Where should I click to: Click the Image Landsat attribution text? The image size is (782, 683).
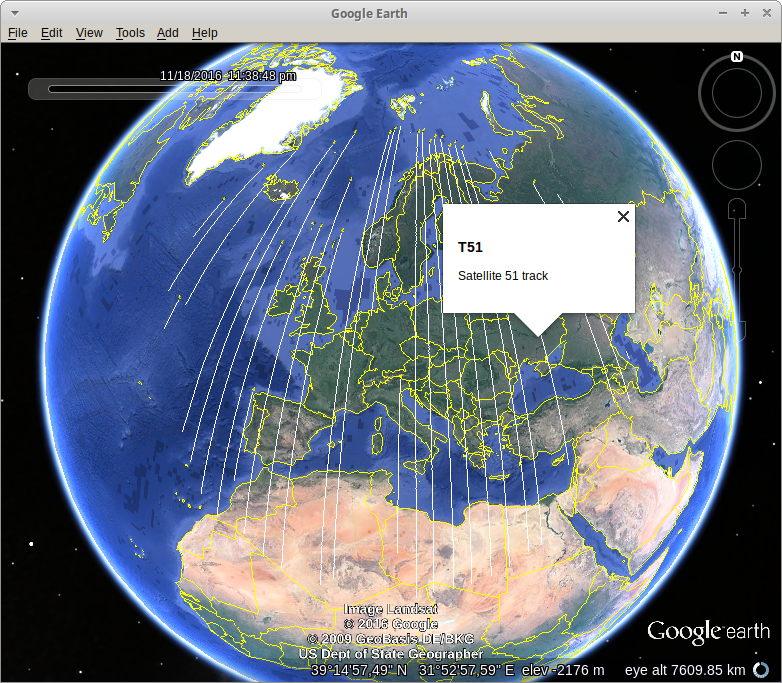click(x=391, y=609)
